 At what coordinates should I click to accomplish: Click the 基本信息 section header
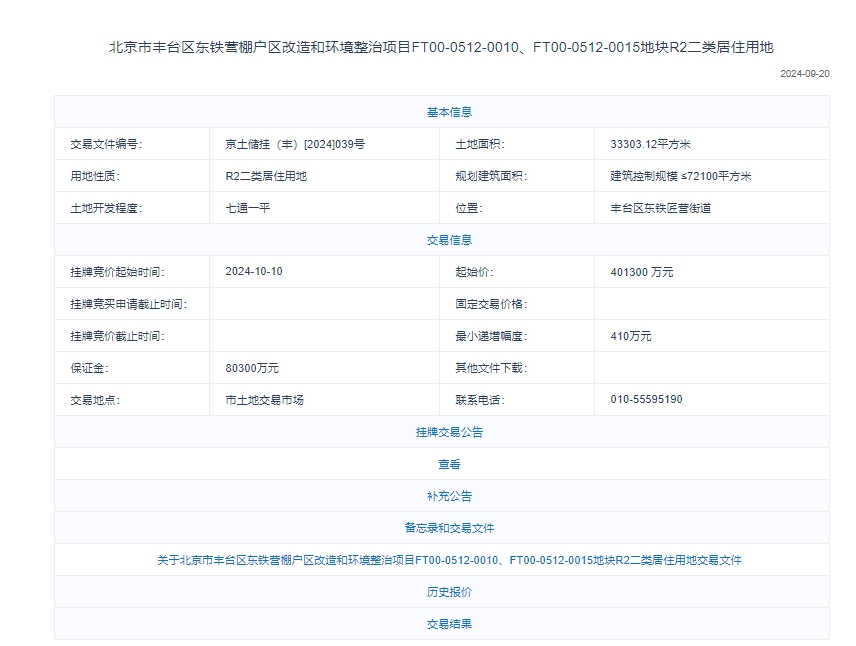coord(449,112)
